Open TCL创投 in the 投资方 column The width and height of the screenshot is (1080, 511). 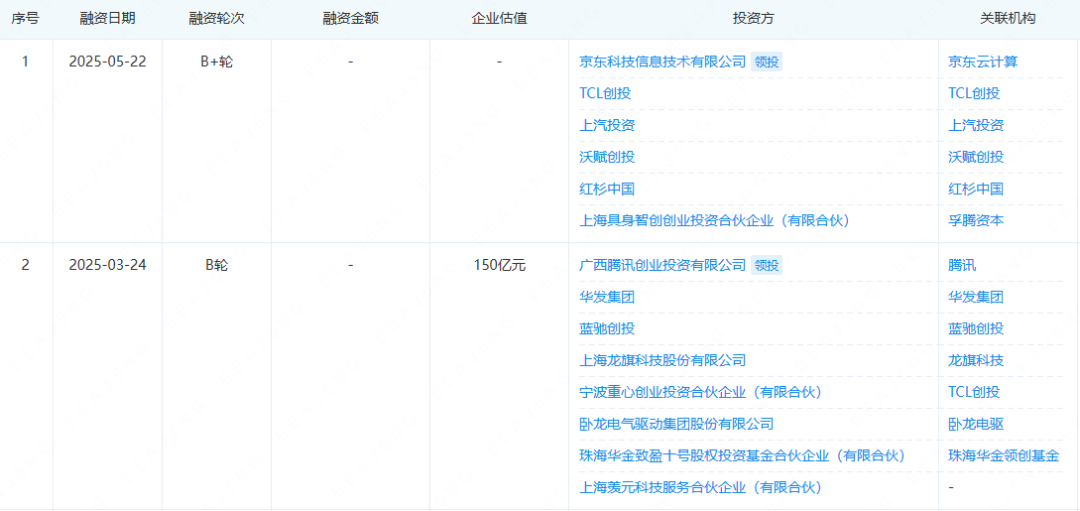605,94
